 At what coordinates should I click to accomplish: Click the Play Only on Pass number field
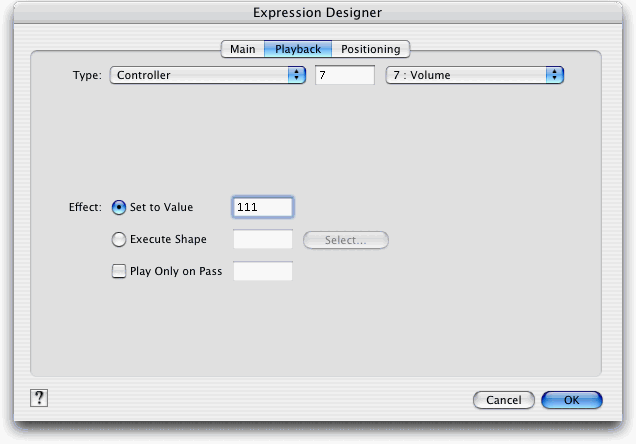262,272
